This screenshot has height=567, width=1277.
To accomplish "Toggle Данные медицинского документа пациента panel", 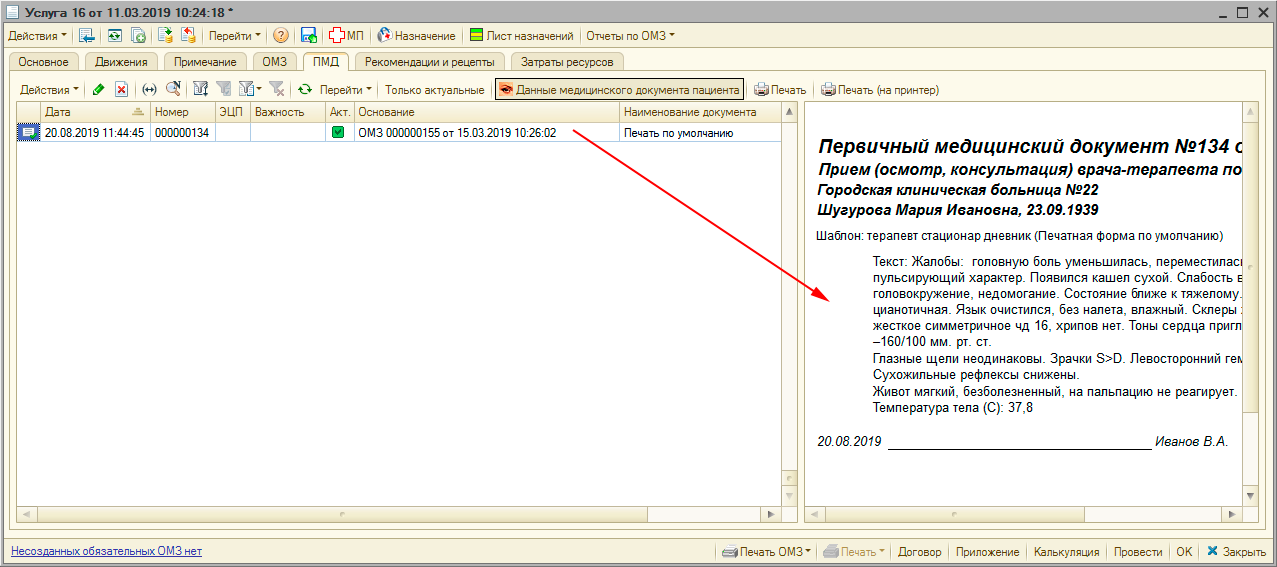I will (619, 90).
